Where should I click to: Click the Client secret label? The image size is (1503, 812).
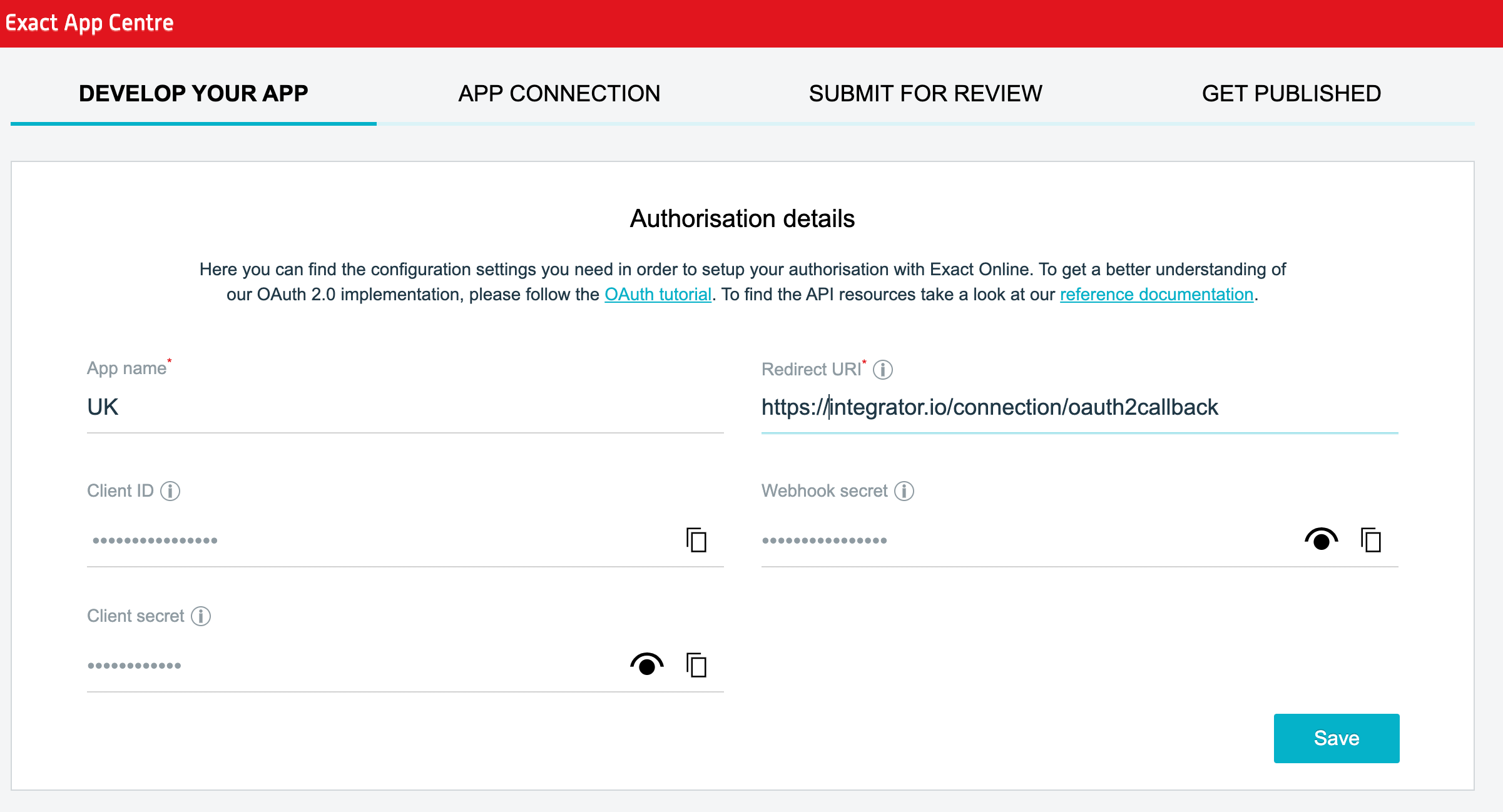pyautogui.click(x=136, y=616)
